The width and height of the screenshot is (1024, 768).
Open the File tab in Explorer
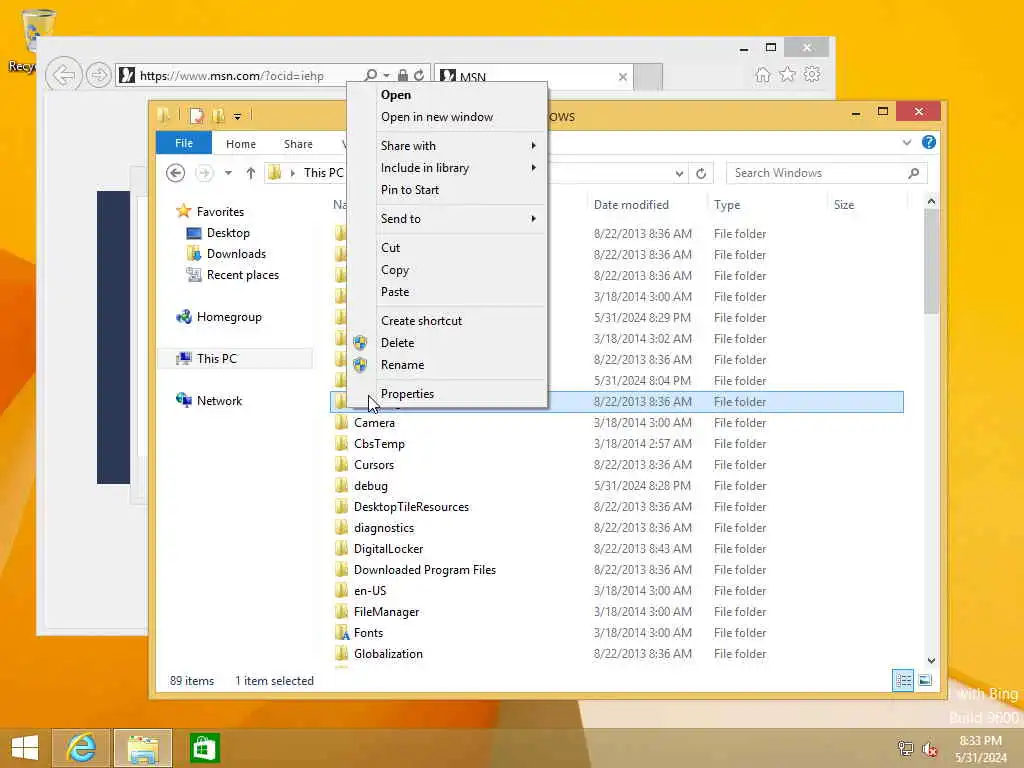point(184,143)
